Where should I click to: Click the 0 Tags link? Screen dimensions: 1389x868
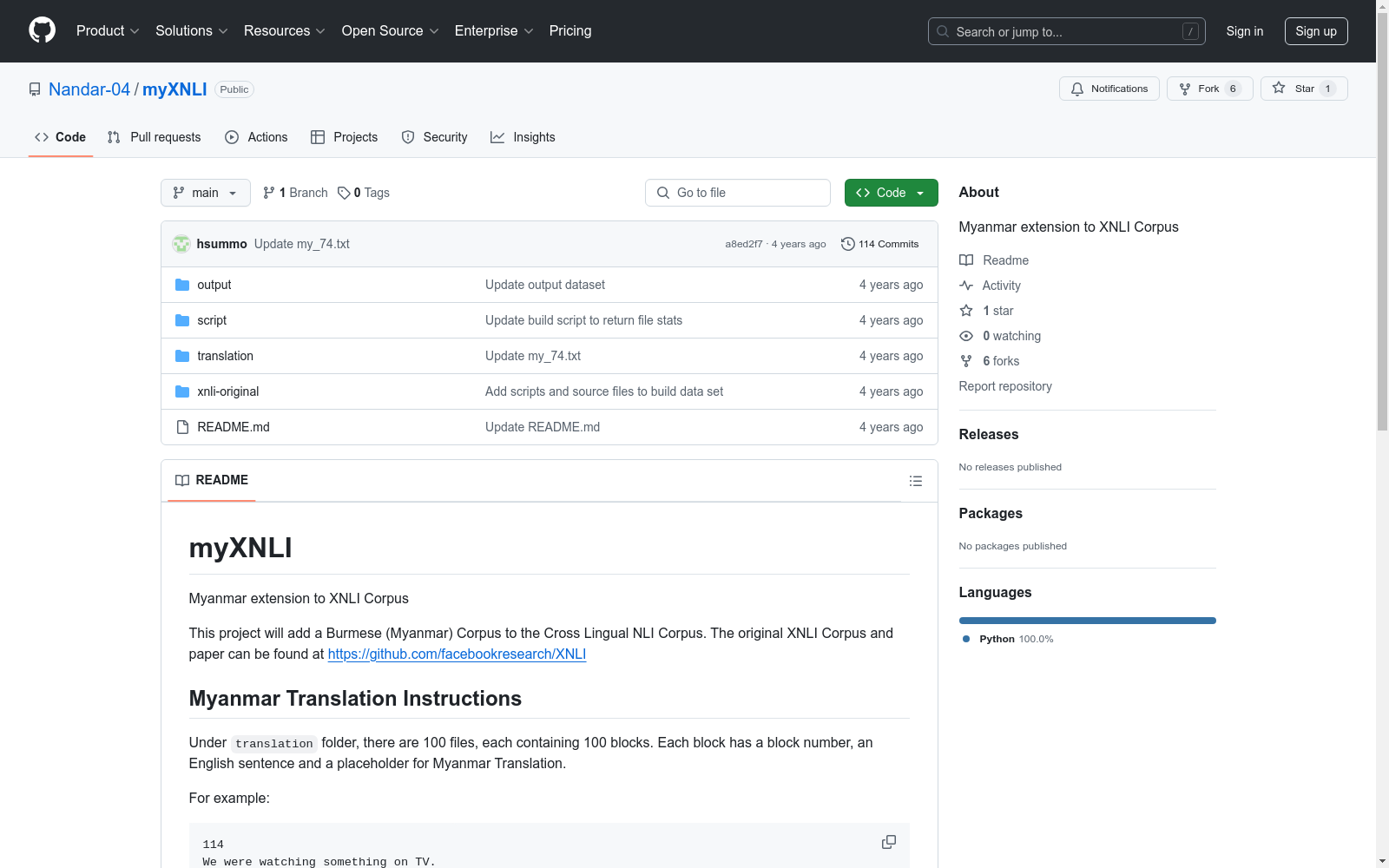point(364,193)
